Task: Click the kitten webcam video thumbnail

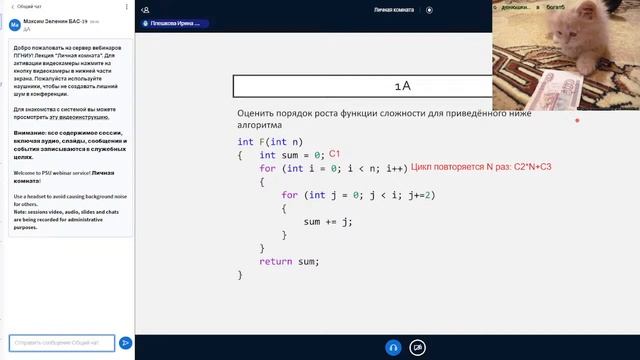Action: 566,55
